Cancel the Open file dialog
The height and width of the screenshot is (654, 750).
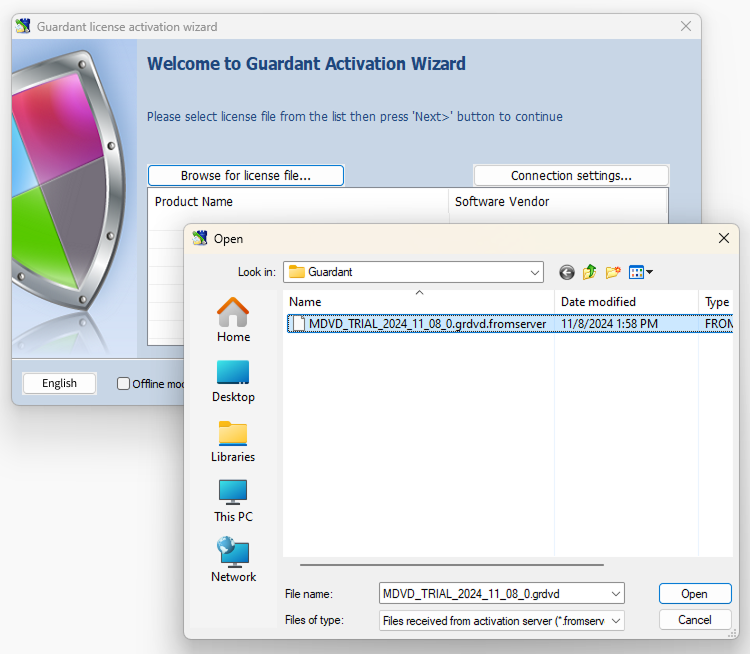click(695, 620)
